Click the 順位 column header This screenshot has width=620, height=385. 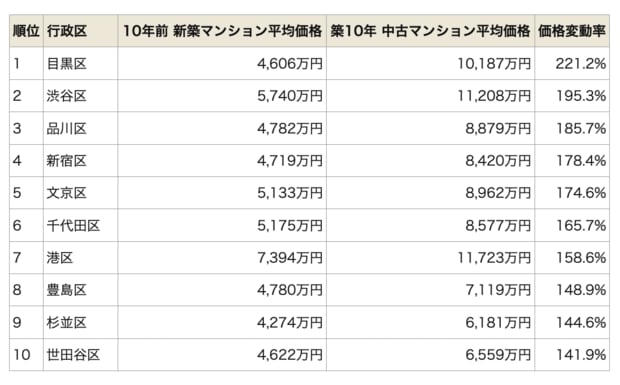tap(26, 31)
